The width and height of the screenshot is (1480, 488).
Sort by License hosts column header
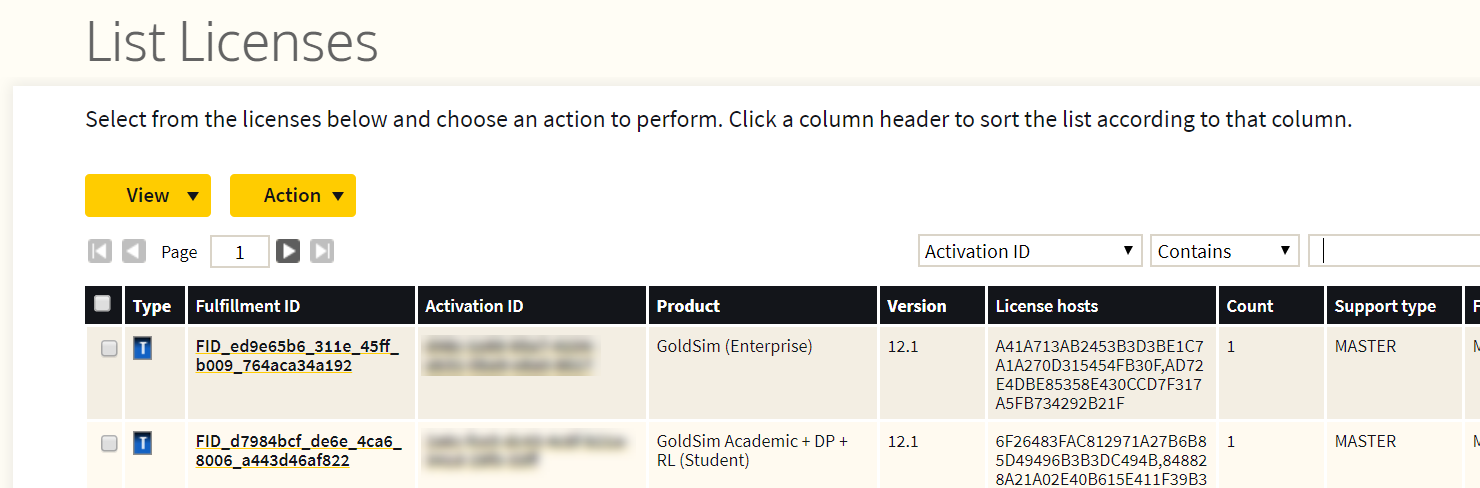[1047, 306]
